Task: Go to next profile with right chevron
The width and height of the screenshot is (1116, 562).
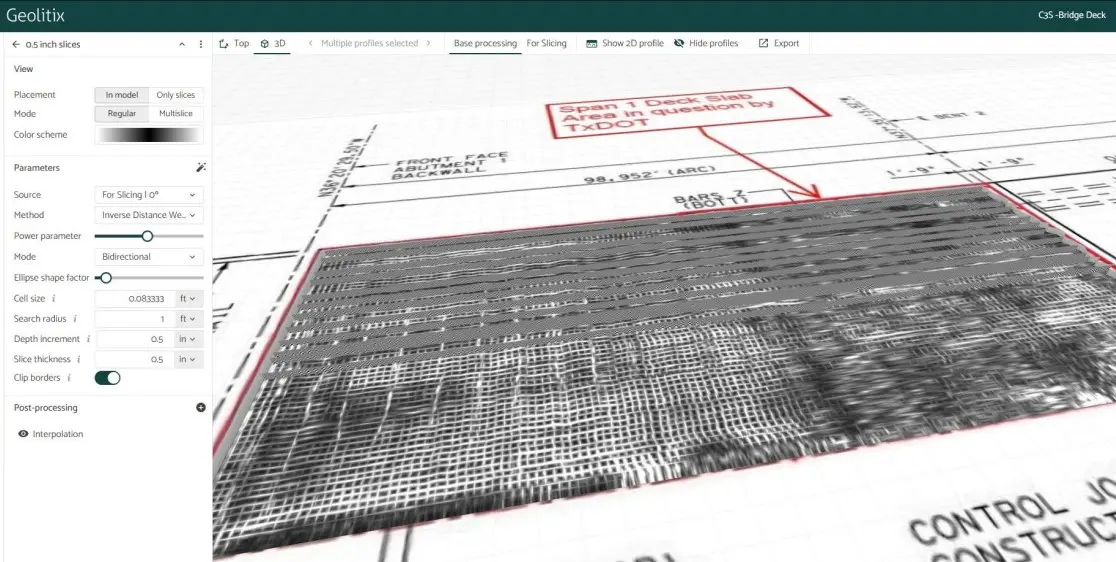Action: (x=428, y=43)
